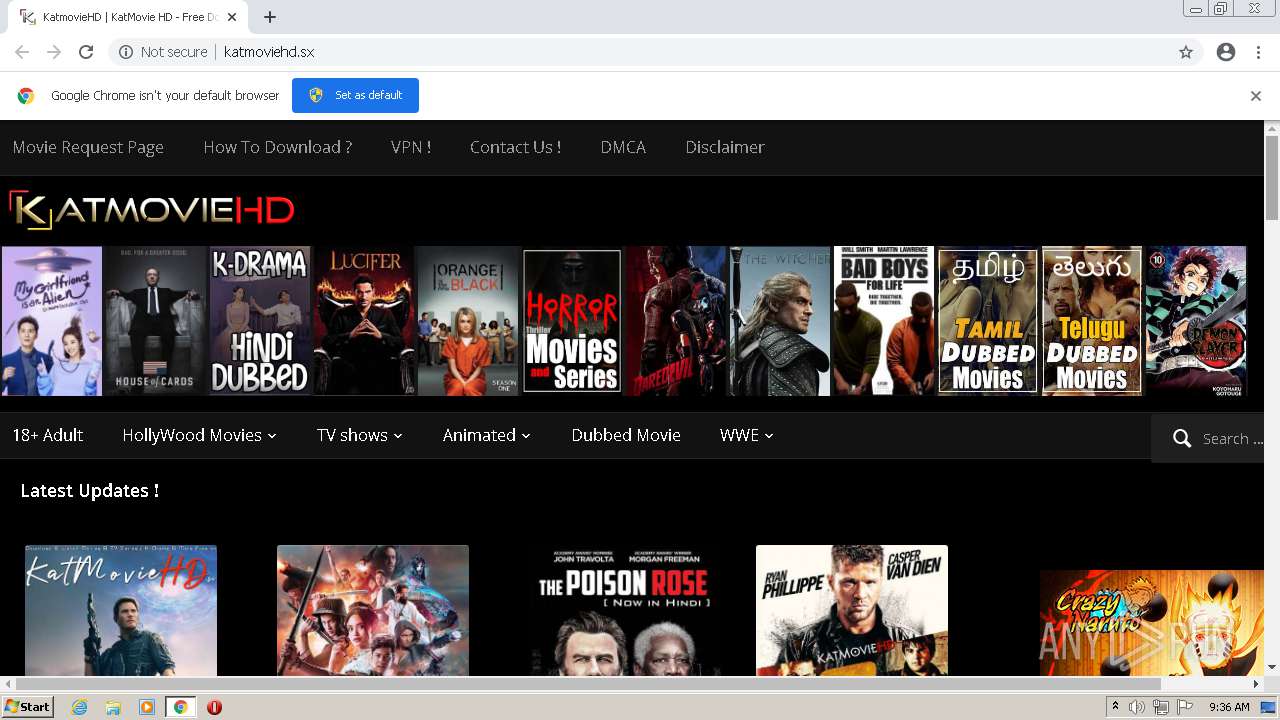Open Orange is the New Black banner
The width and height of the screenshot is (1280, 720).
click(468, 321)
